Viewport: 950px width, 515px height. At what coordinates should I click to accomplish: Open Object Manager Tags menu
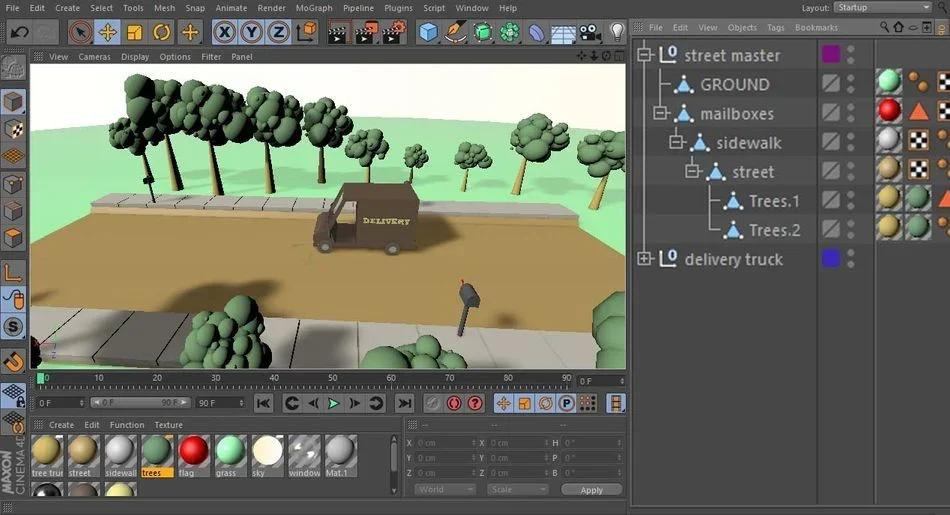tap(776, 27)
